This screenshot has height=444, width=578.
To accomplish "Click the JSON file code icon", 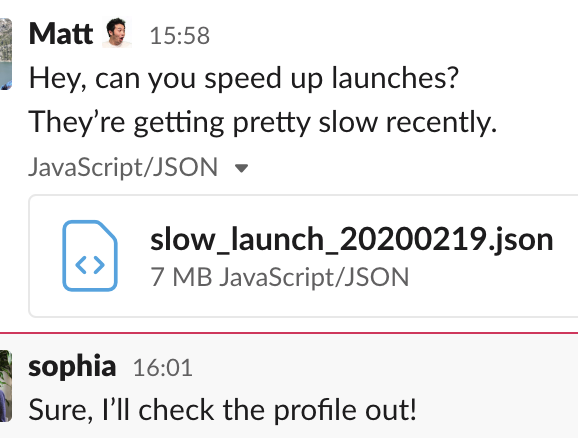I will point(90,256).
